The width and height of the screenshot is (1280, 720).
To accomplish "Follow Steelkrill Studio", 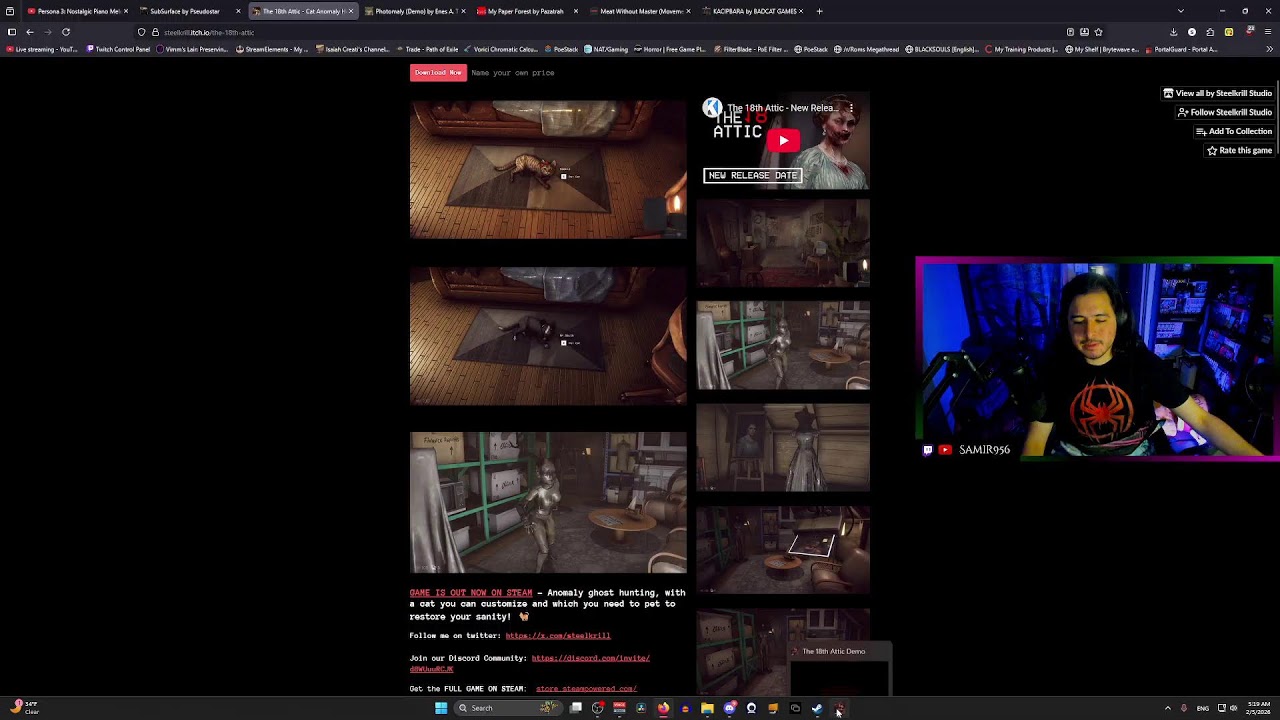I will point(1224,112).
